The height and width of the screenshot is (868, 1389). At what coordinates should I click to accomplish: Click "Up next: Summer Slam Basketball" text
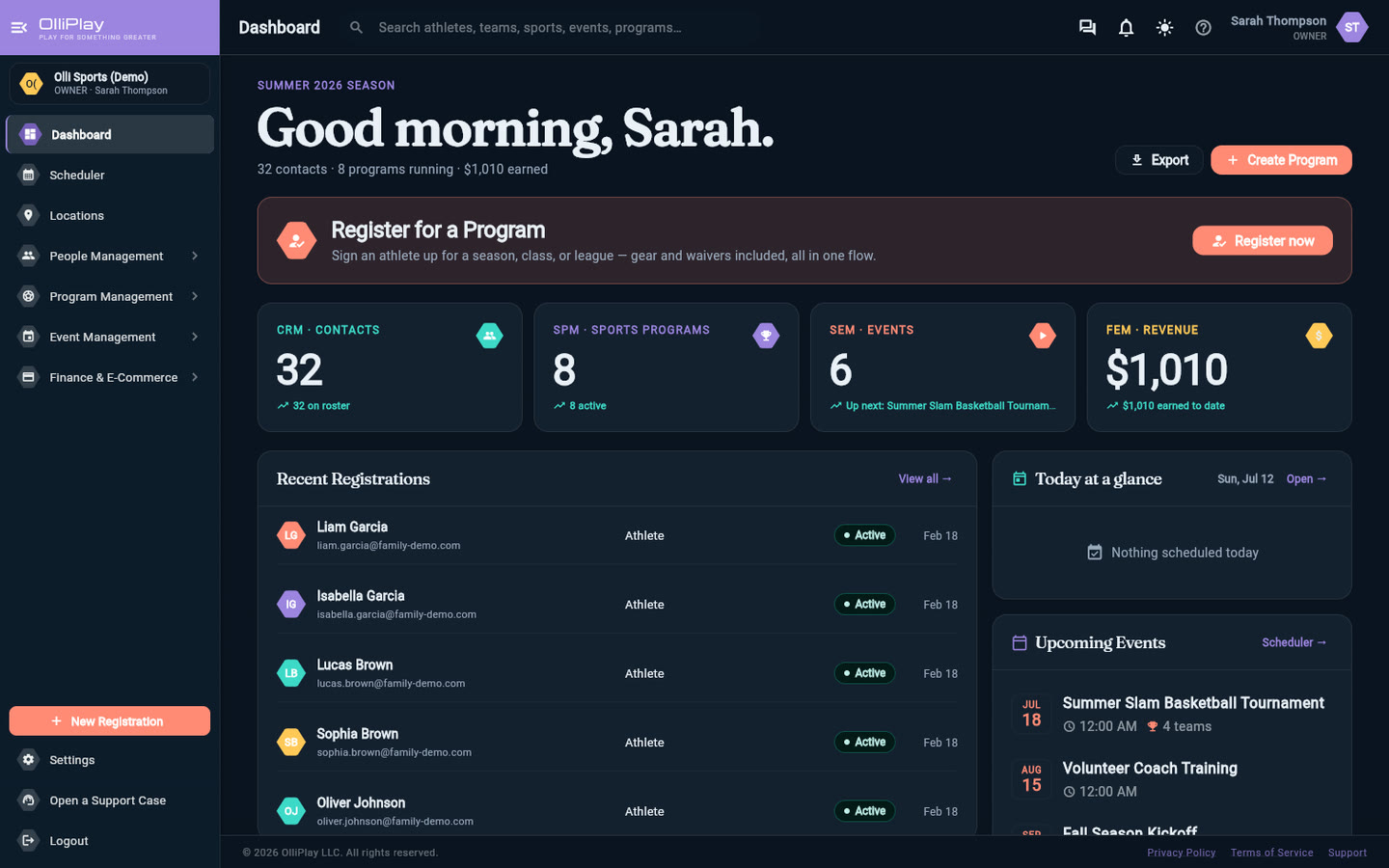click(949, 406)
